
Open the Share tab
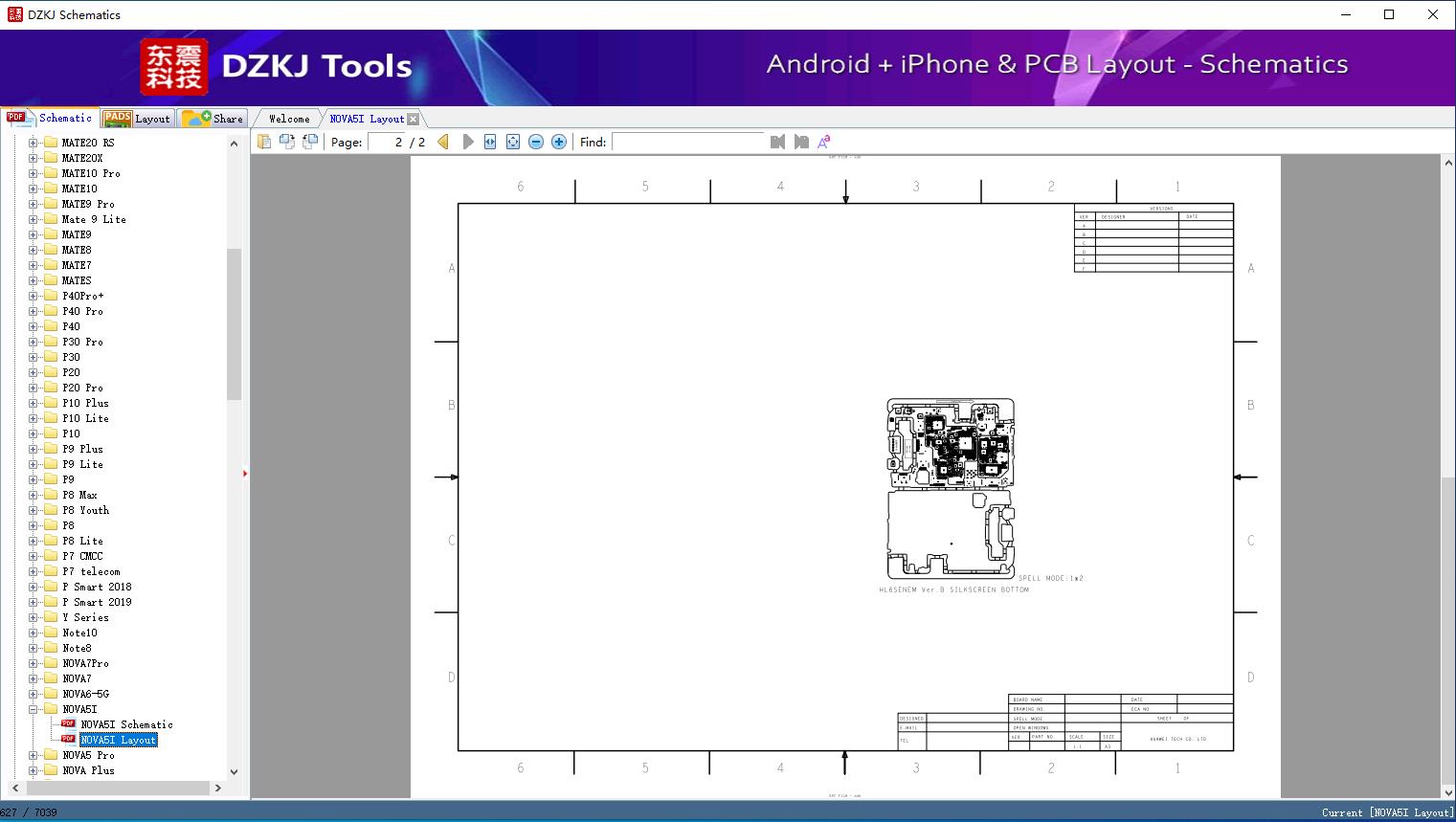[x=213, y=119]
